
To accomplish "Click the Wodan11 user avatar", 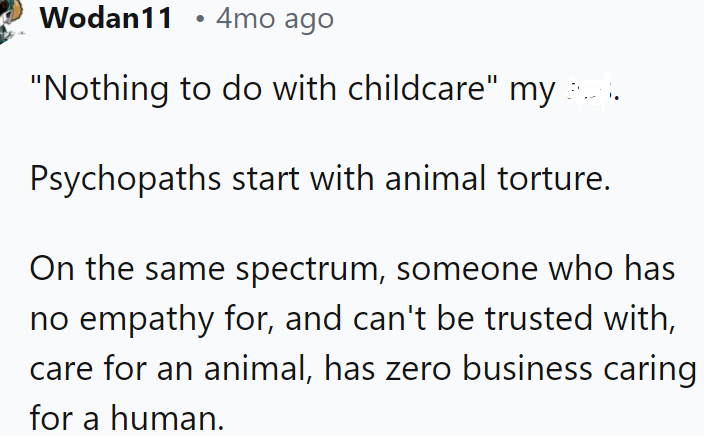I will [x=10, y=22].
